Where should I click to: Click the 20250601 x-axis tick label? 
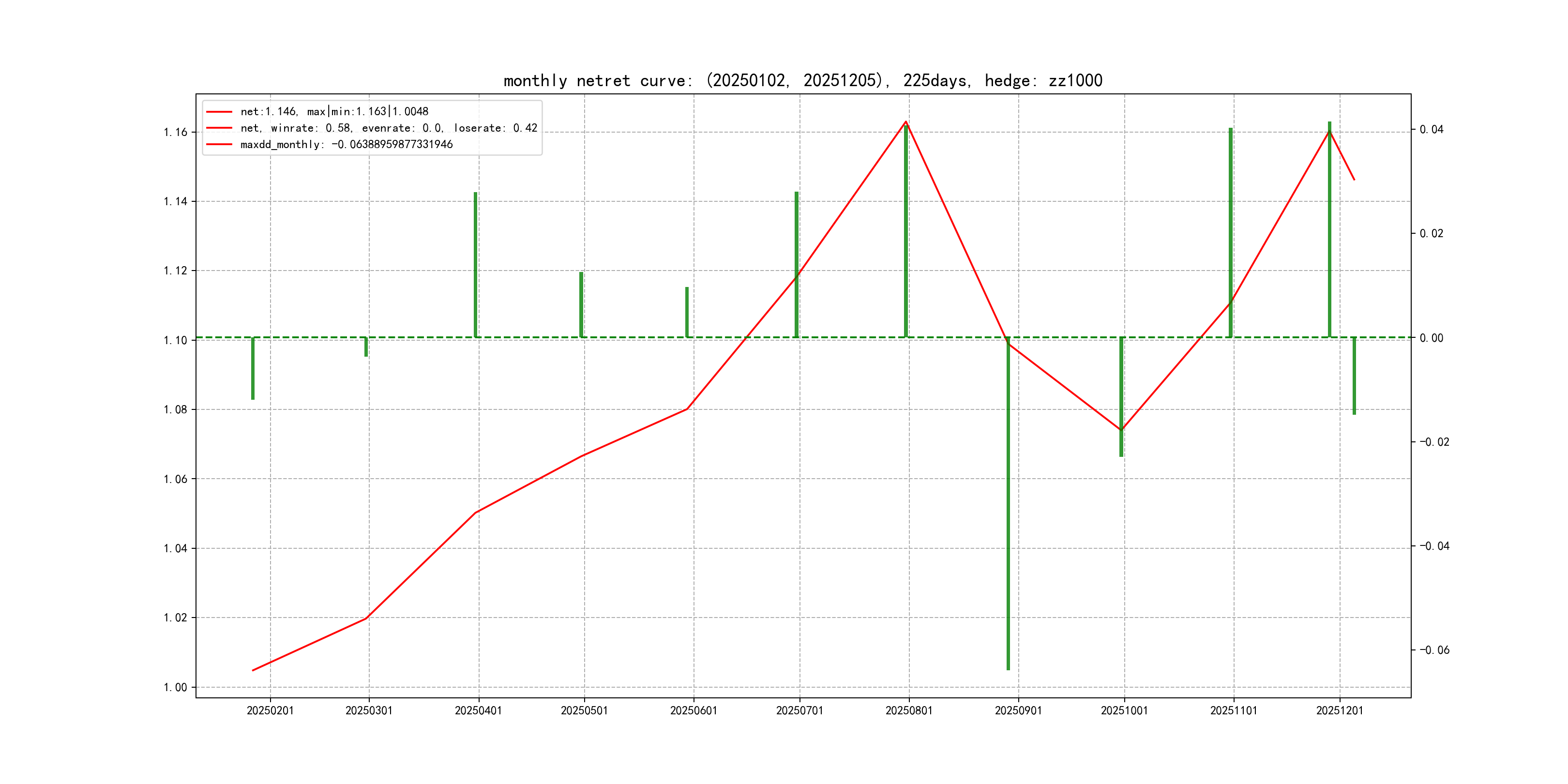(x=694, y=710)
